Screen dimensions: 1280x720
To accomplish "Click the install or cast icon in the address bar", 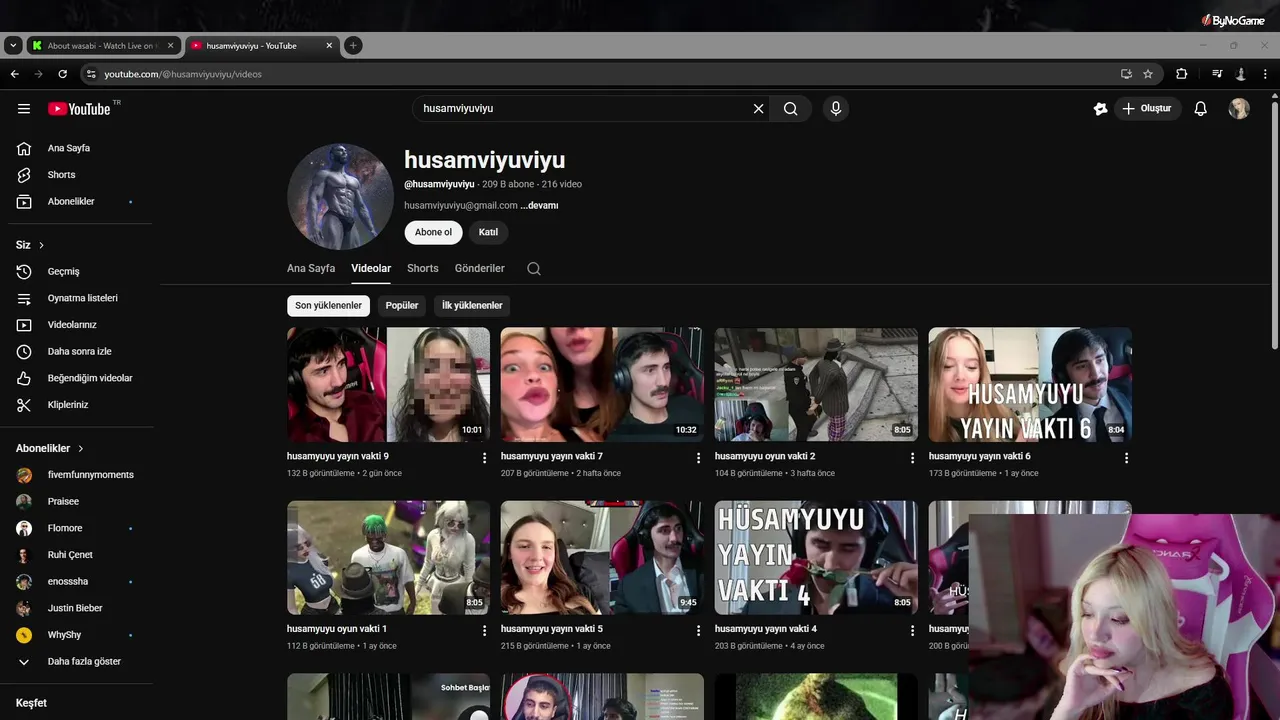I will click(1126, 74).
